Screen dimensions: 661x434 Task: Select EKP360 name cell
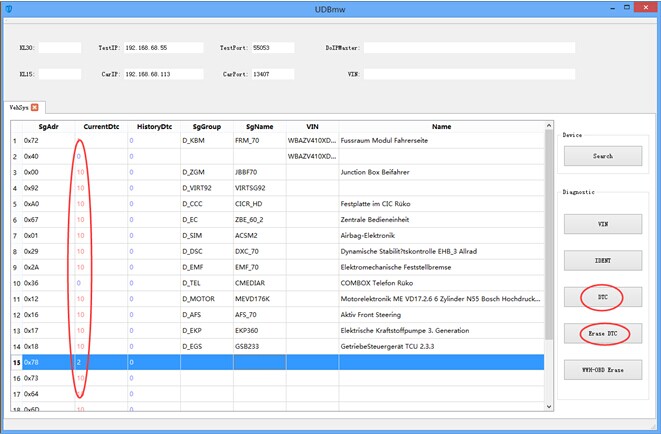(x=260, y=330)
